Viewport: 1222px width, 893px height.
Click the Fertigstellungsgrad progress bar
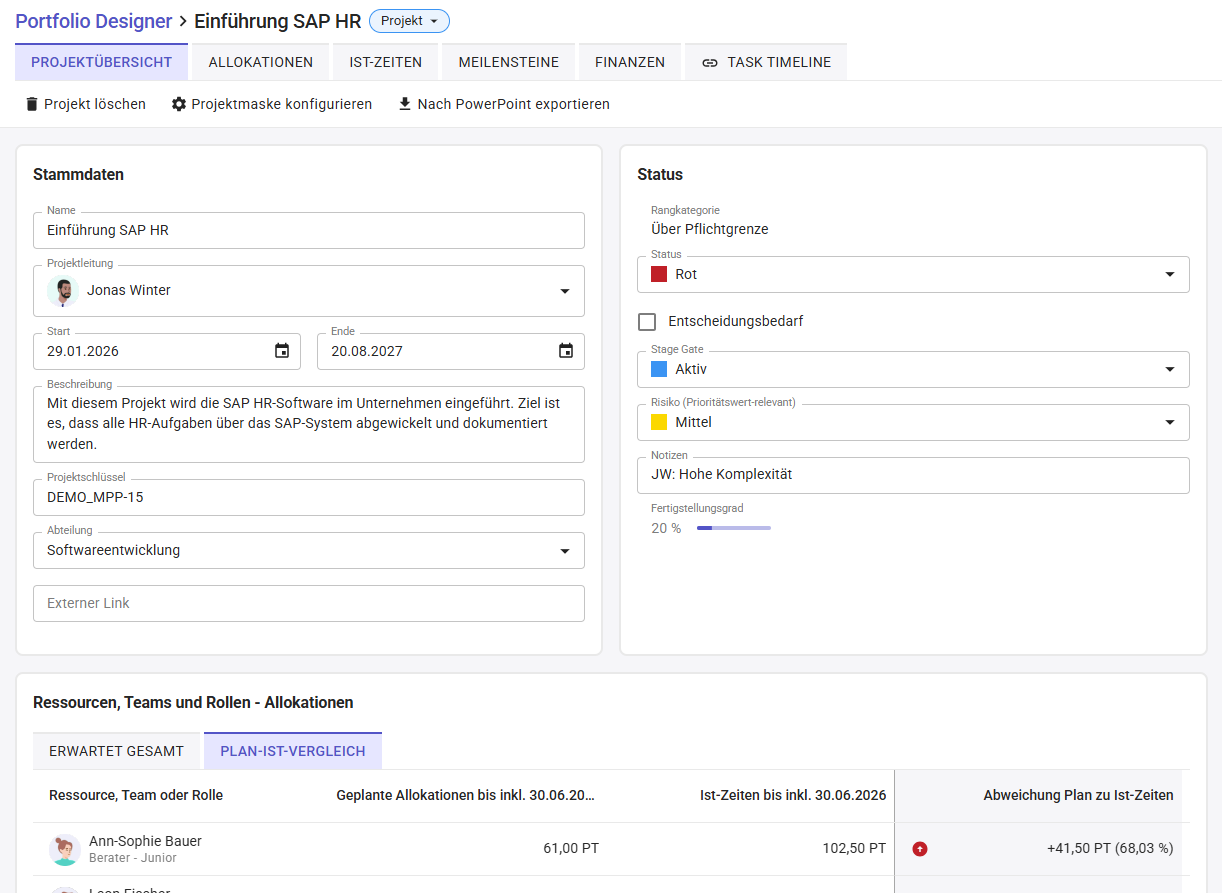click(734, 528)
